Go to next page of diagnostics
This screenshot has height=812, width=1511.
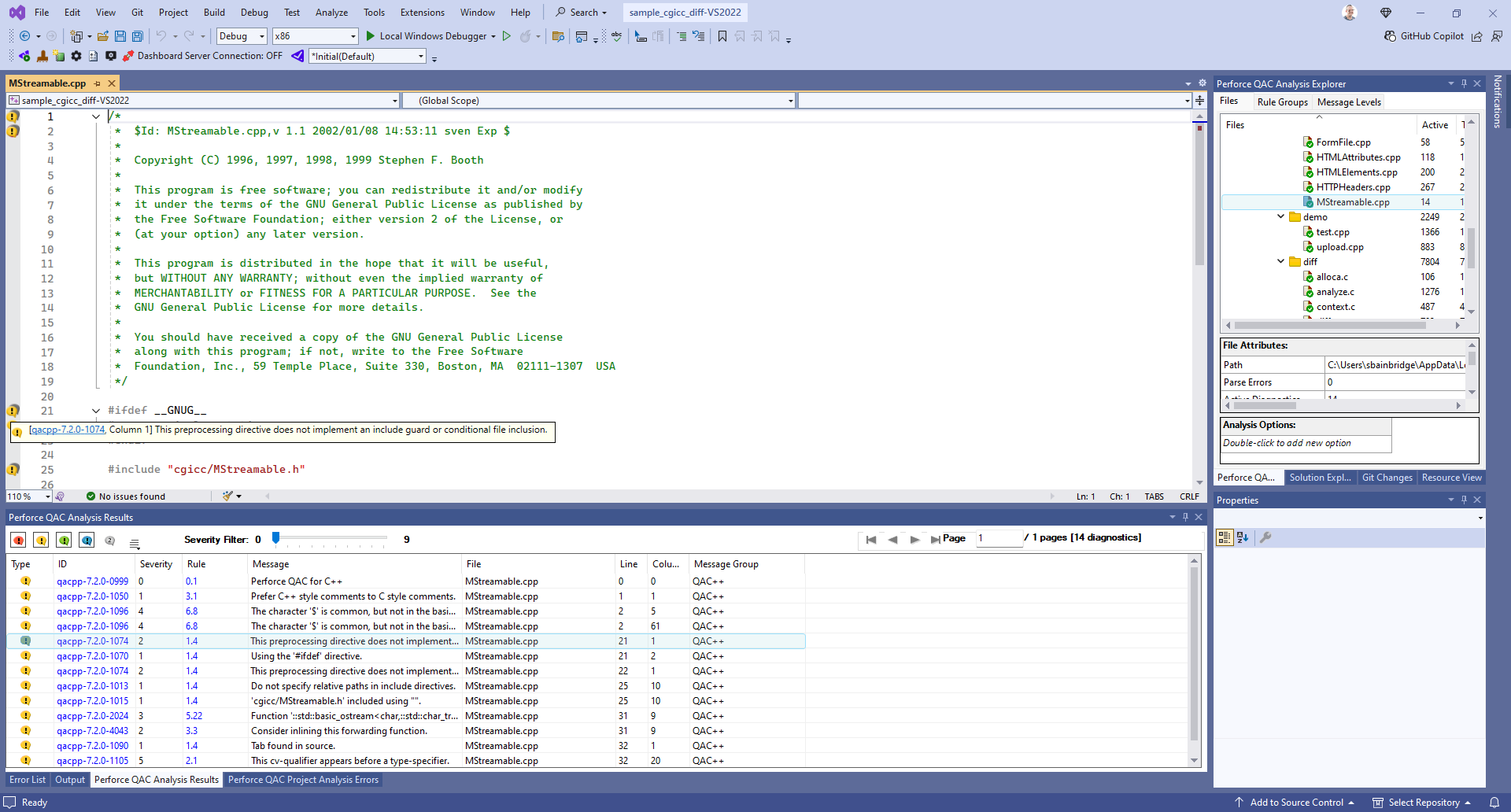(914, 539)
